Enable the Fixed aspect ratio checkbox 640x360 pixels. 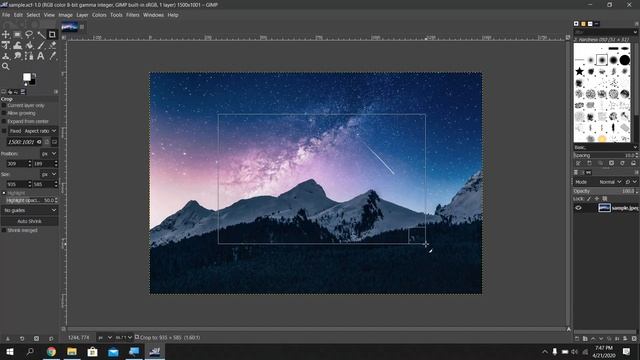4,131
